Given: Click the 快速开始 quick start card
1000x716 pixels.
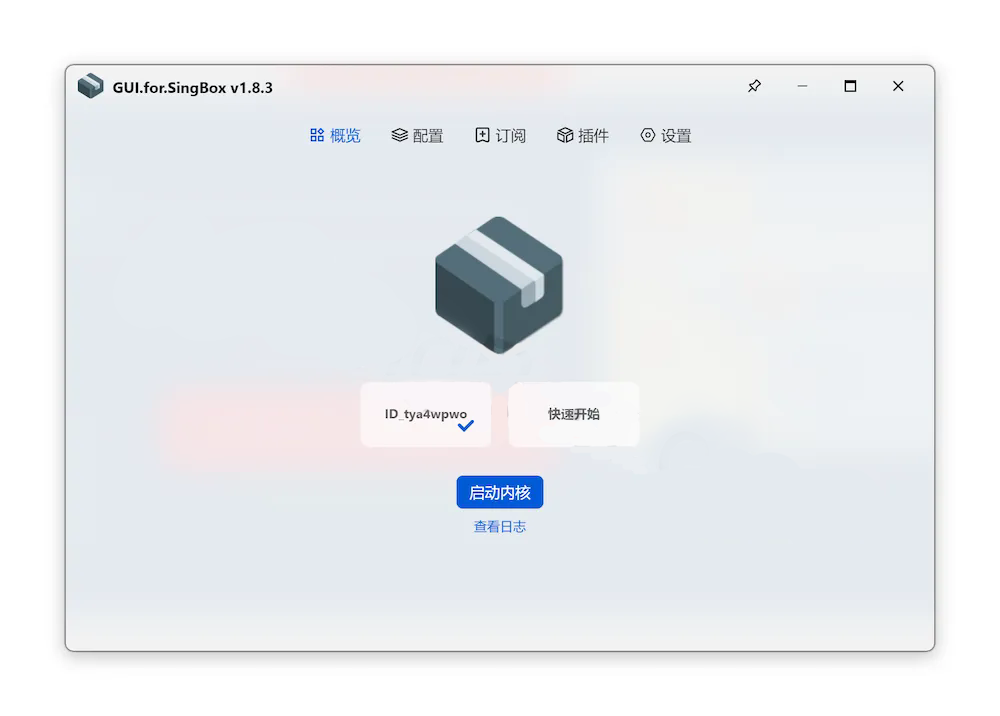Looking at the screenshot, I should (x=573, y=414).
